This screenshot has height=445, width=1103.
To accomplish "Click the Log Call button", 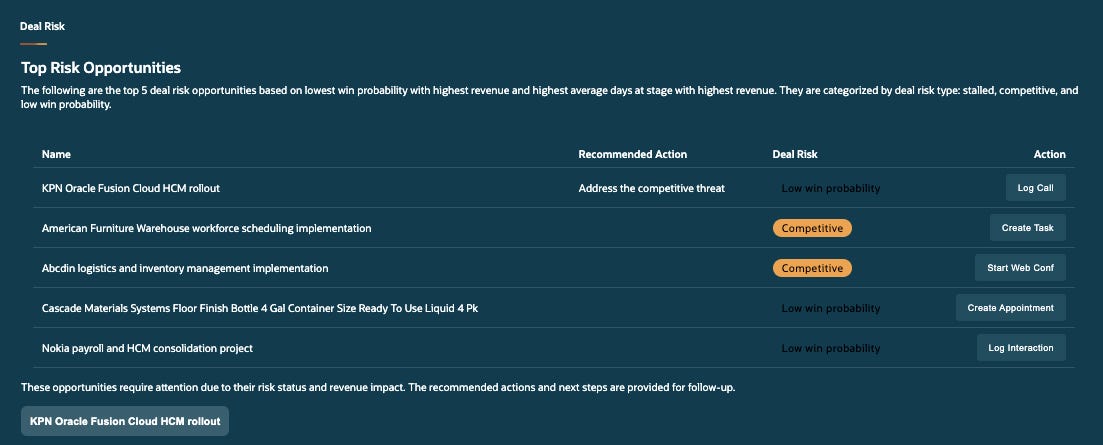I will tap(1035, 188).
